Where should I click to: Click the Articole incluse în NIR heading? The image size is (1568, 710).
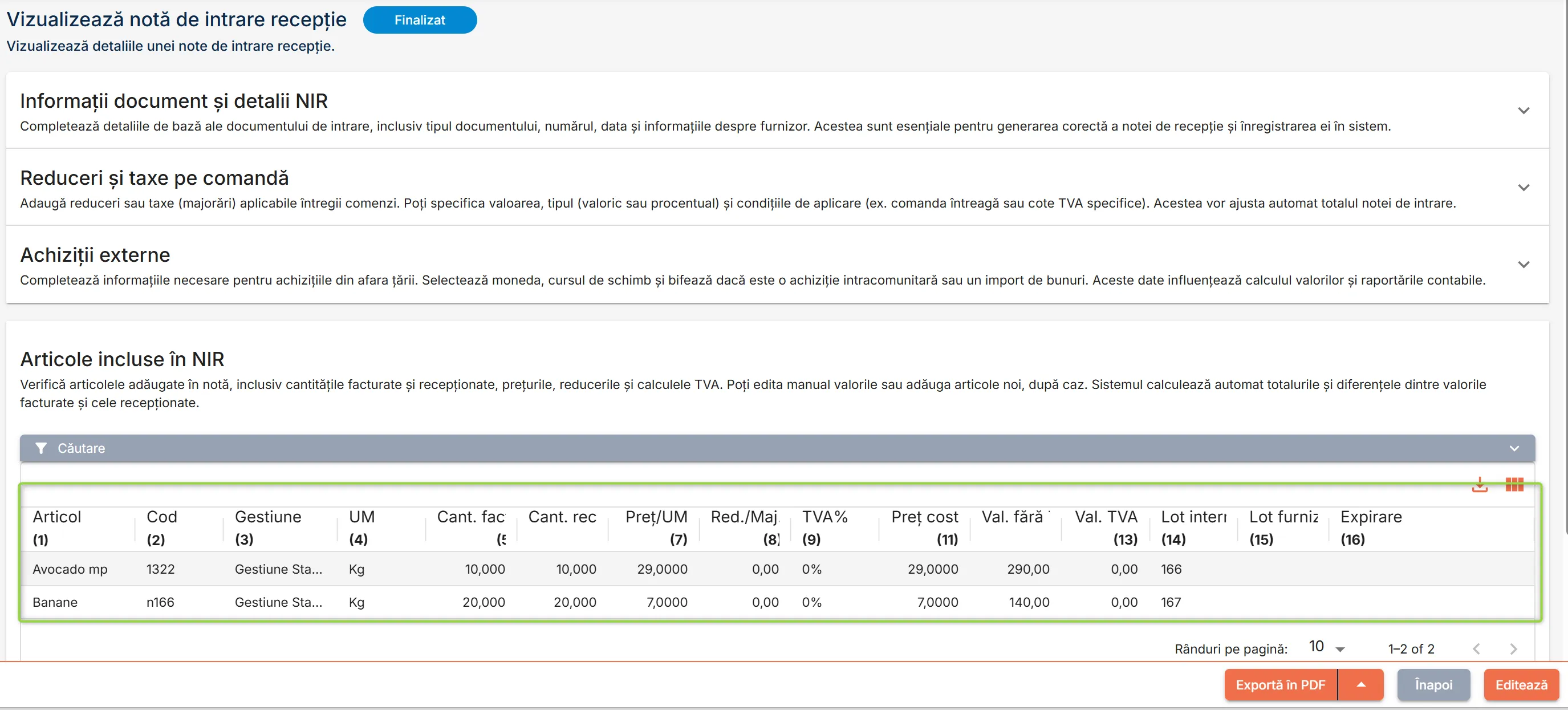[x=122, y=359]
